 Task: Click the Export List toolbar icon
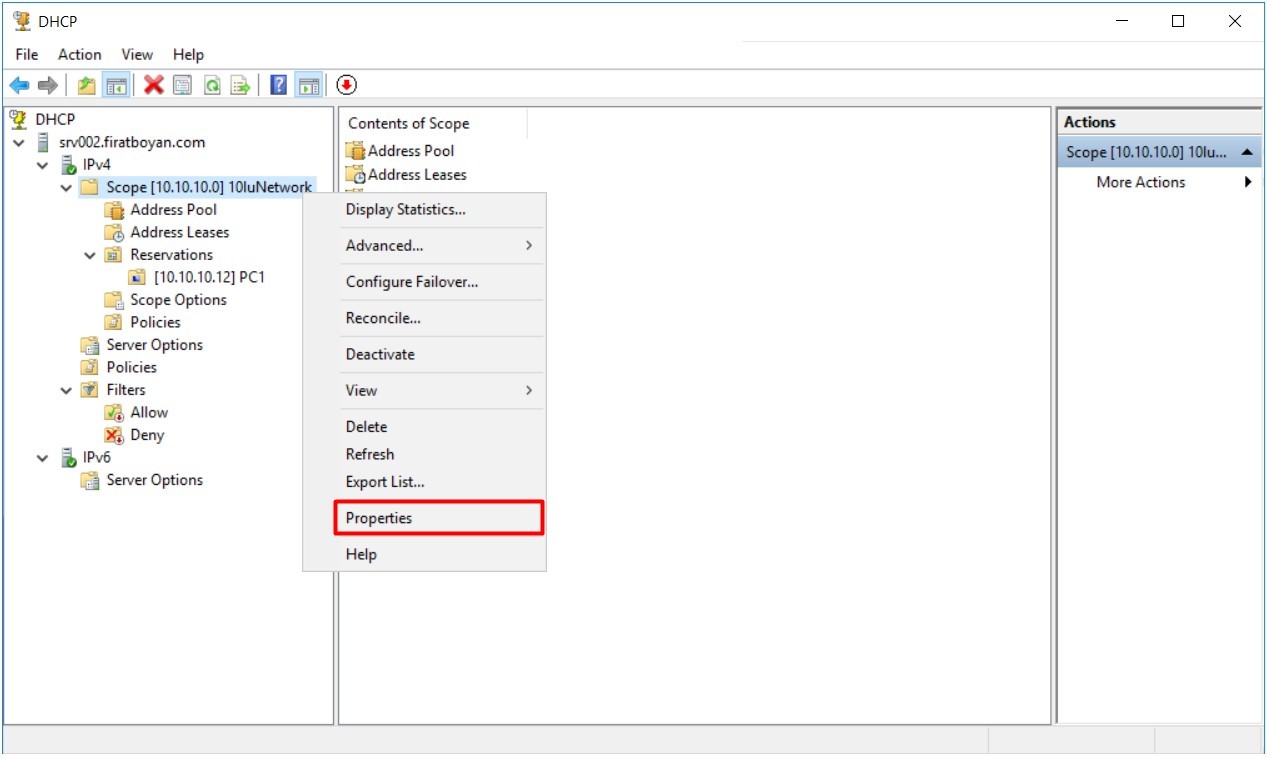tap(240, 86)
